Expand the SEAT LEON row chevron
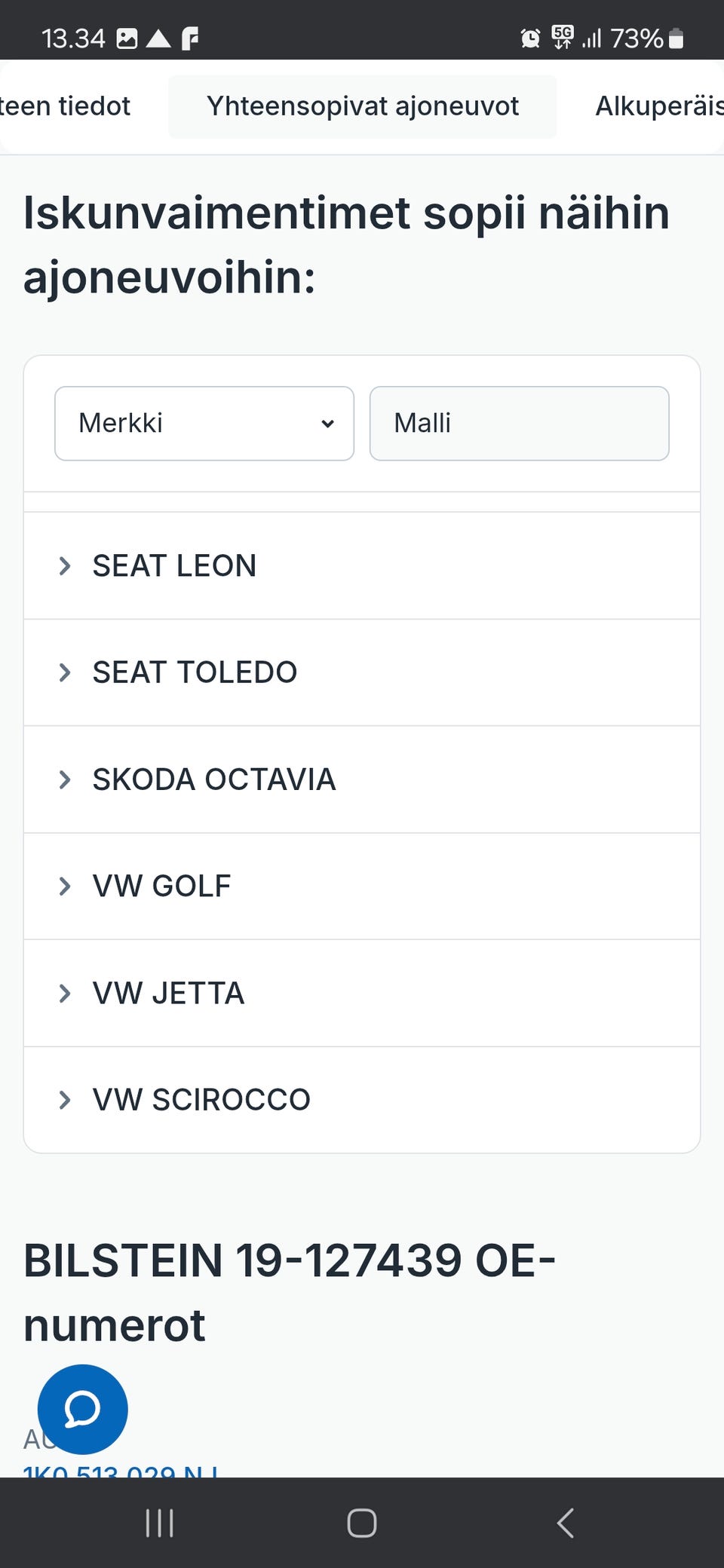 tap(65, 565)
